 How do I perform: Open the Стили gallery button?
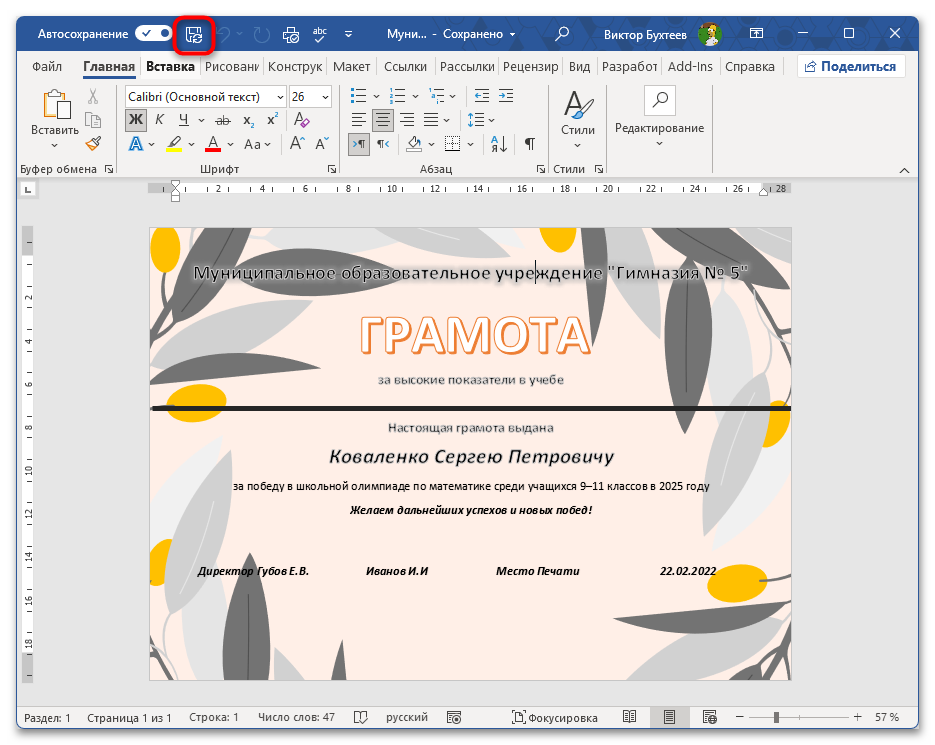coord(577,120)
